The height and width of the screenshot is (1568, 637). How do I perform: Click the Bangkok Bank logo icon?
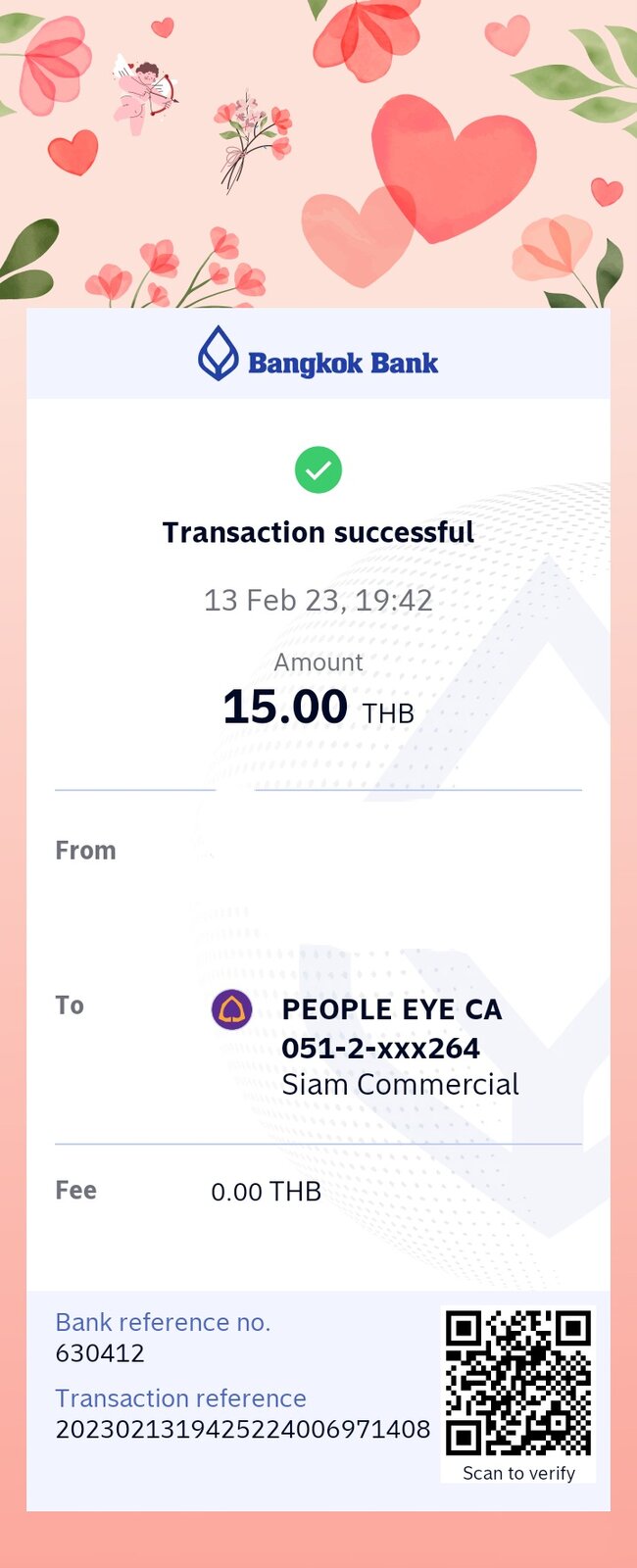pyautogui.click(x=219, y=353)
